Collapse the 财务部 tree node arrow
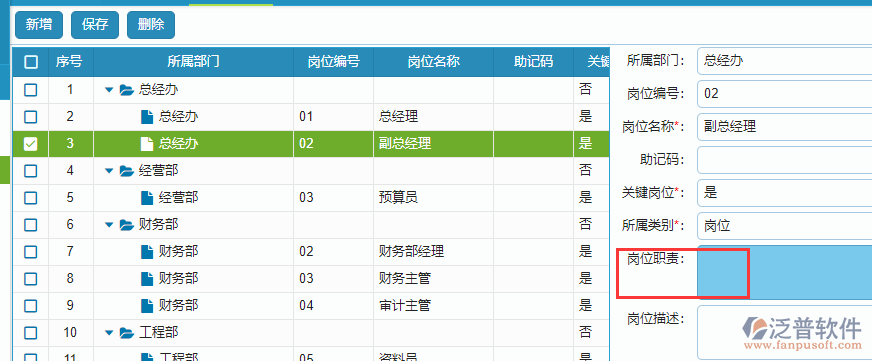 (109, 225)
